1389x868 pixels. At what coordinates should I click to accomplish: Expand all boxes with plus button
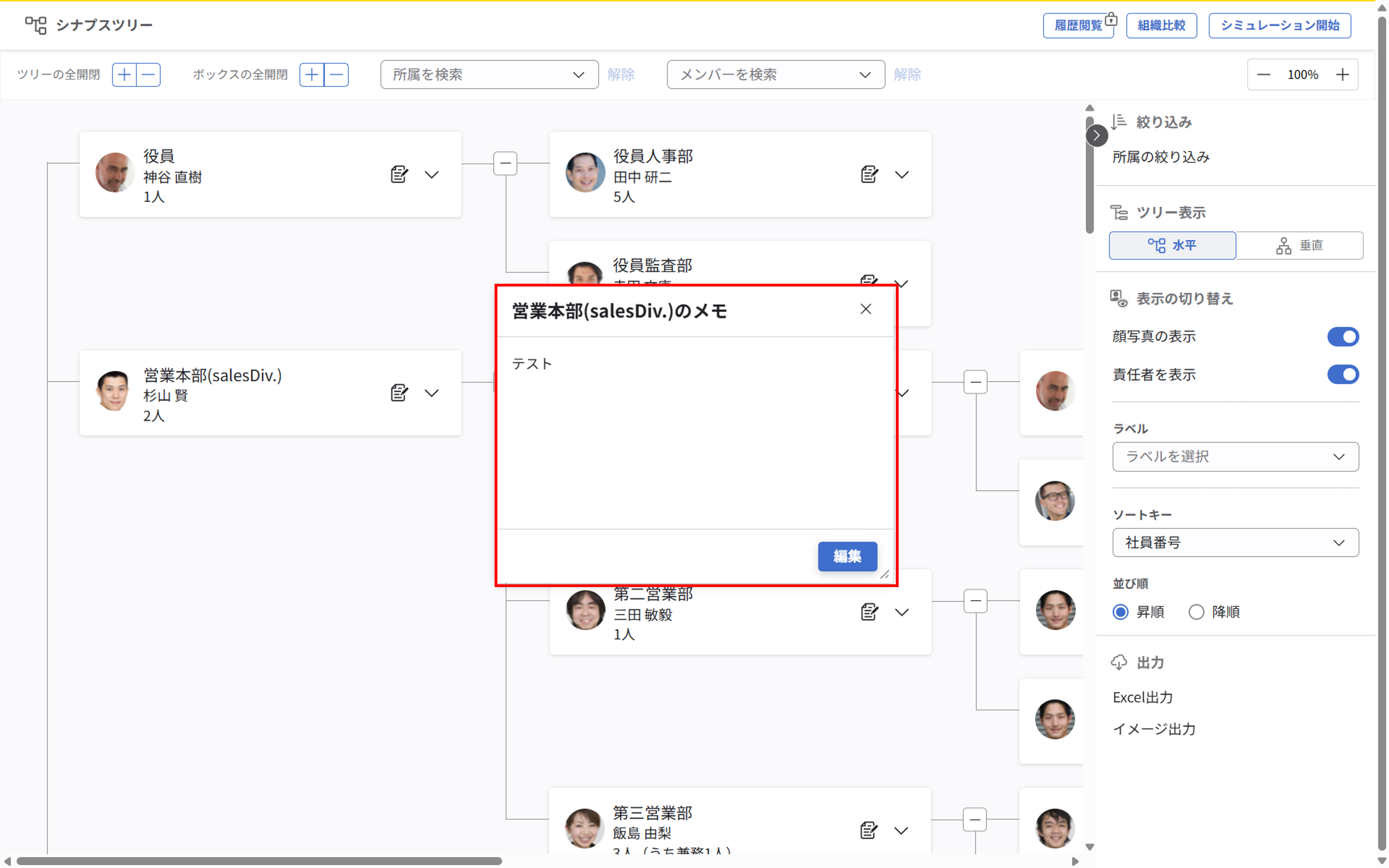pos(312,75)
